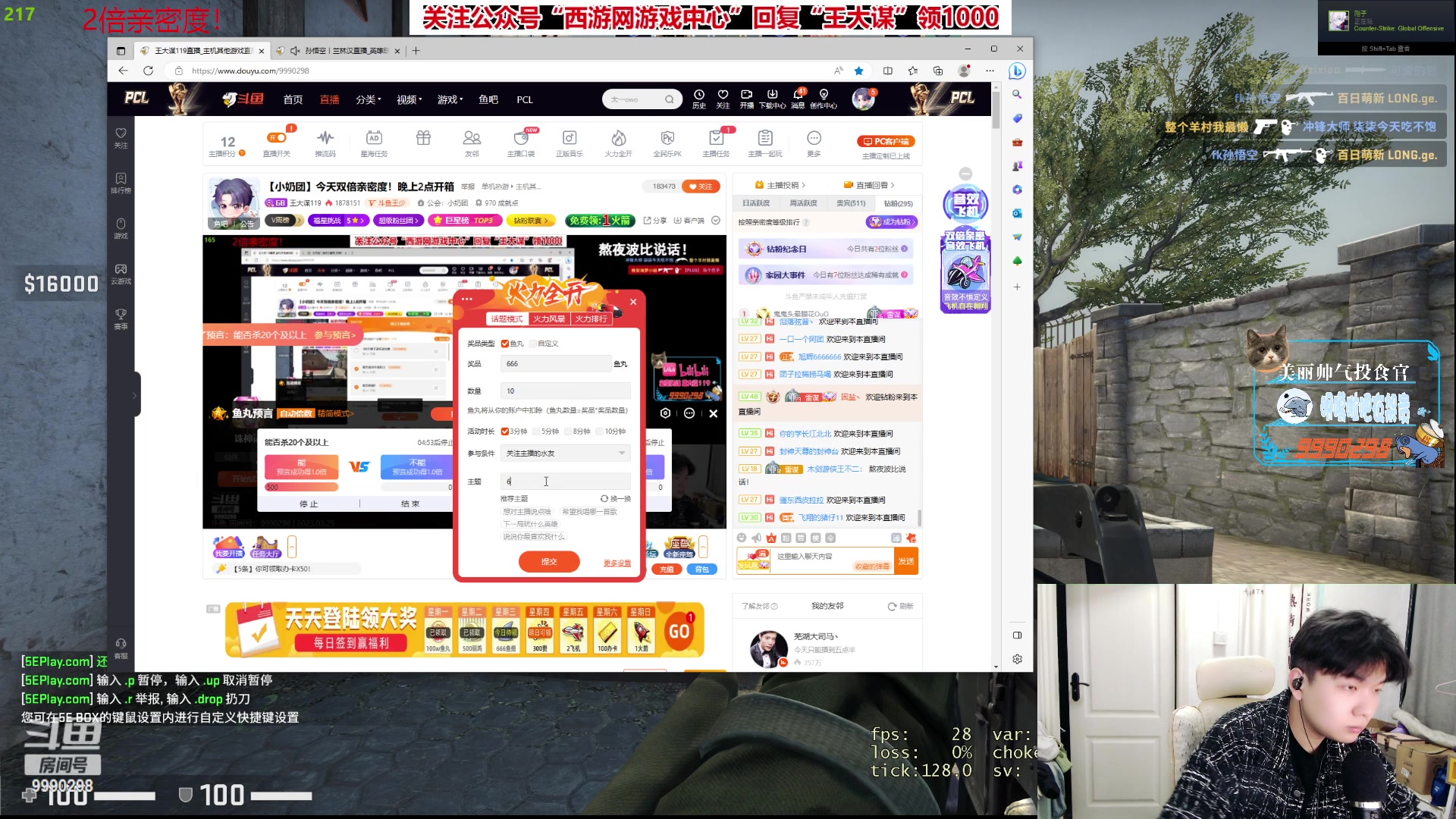Open 主播口袋 icon

tap(521, 138)
